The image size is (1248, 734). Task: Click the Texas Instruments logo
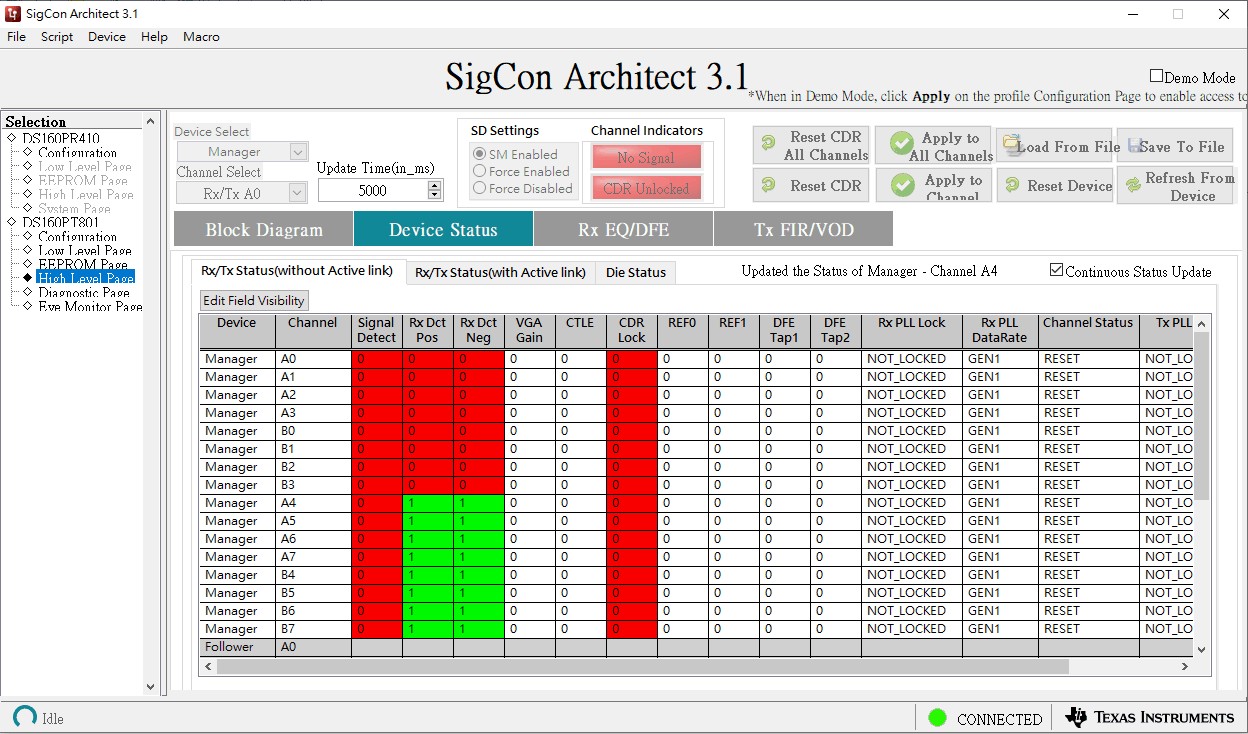[x=1150, y=717]
